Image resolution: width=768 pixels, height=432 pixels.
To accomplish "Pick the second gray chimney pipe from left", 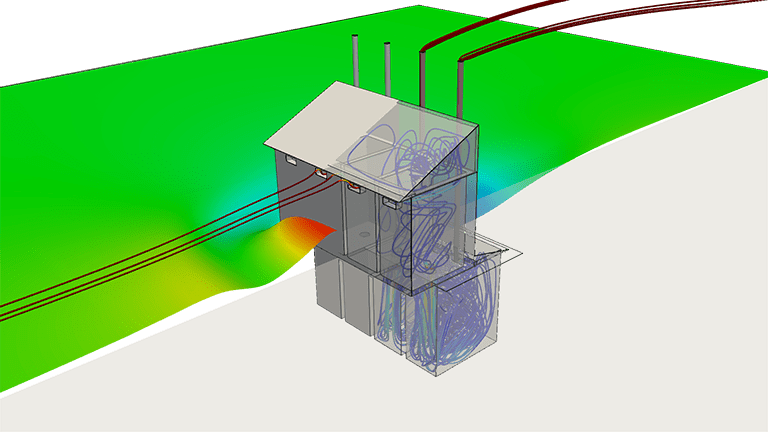I will click(x=387, y=69).
